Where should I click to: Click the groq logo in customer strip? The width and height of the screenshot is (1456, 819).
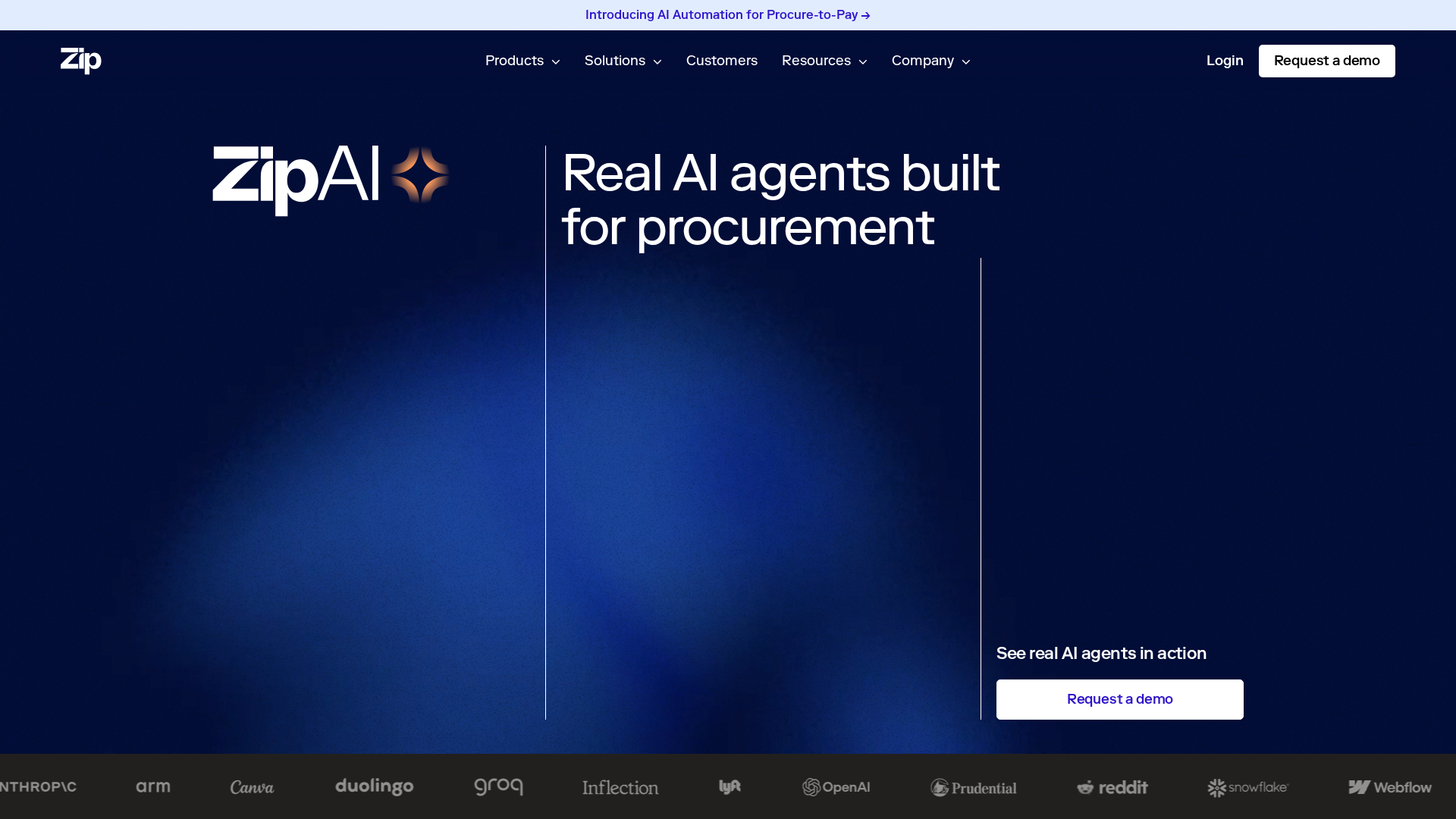tap(498, 787)
